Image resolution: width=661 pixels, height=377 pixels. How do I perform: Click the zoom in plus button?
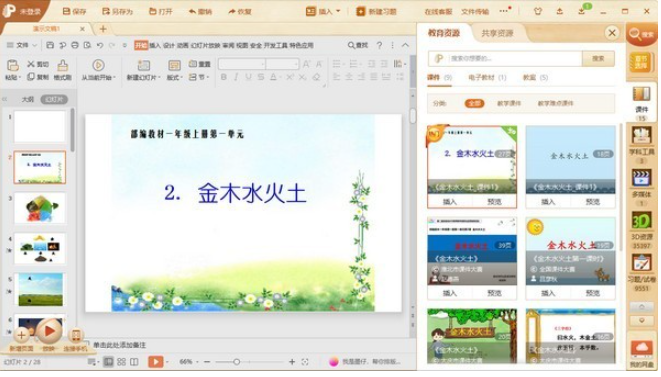click(x=292, y=362)
